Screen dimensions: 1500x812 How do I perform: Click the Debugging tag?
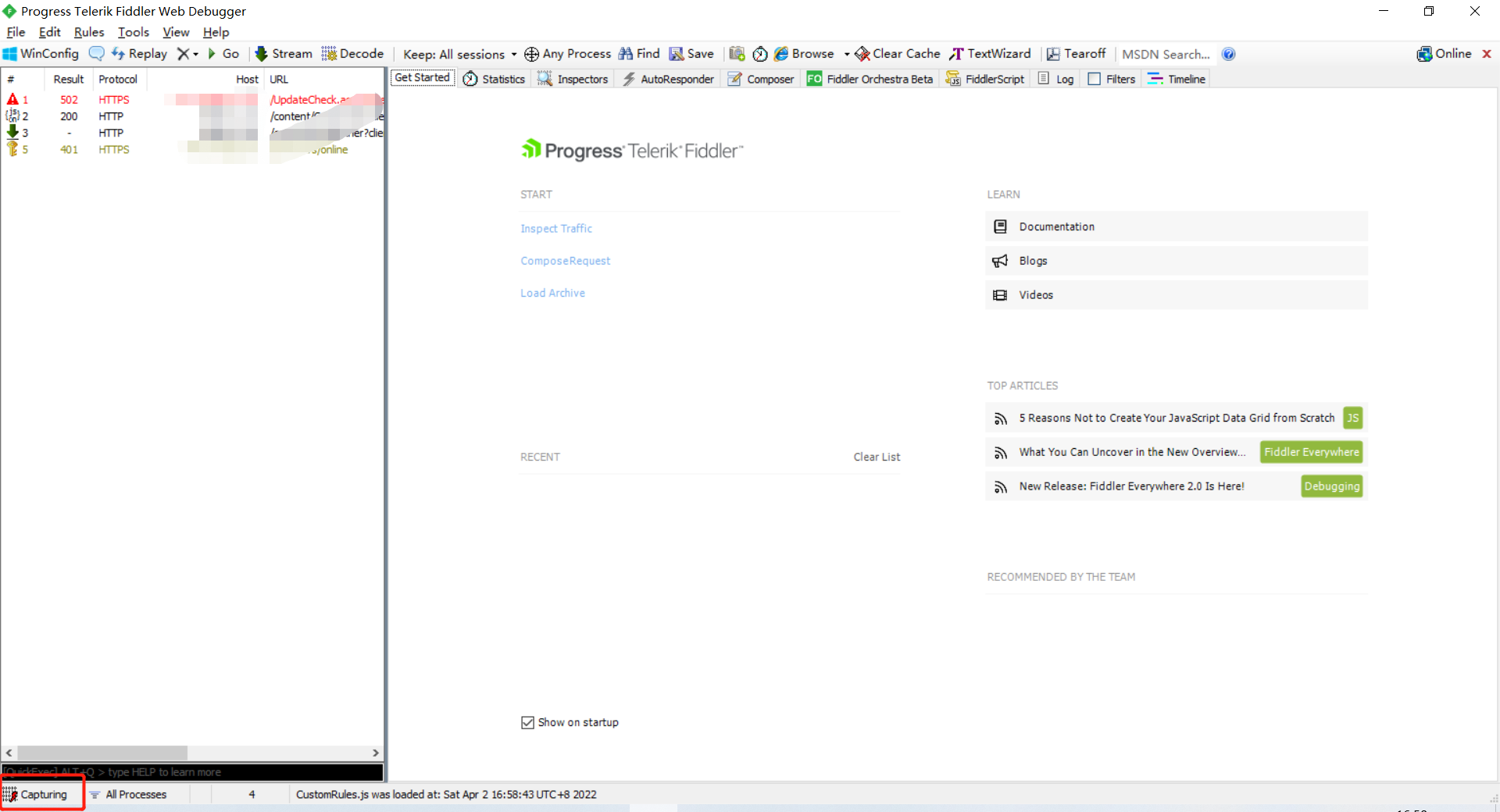tap(1331, 486)
